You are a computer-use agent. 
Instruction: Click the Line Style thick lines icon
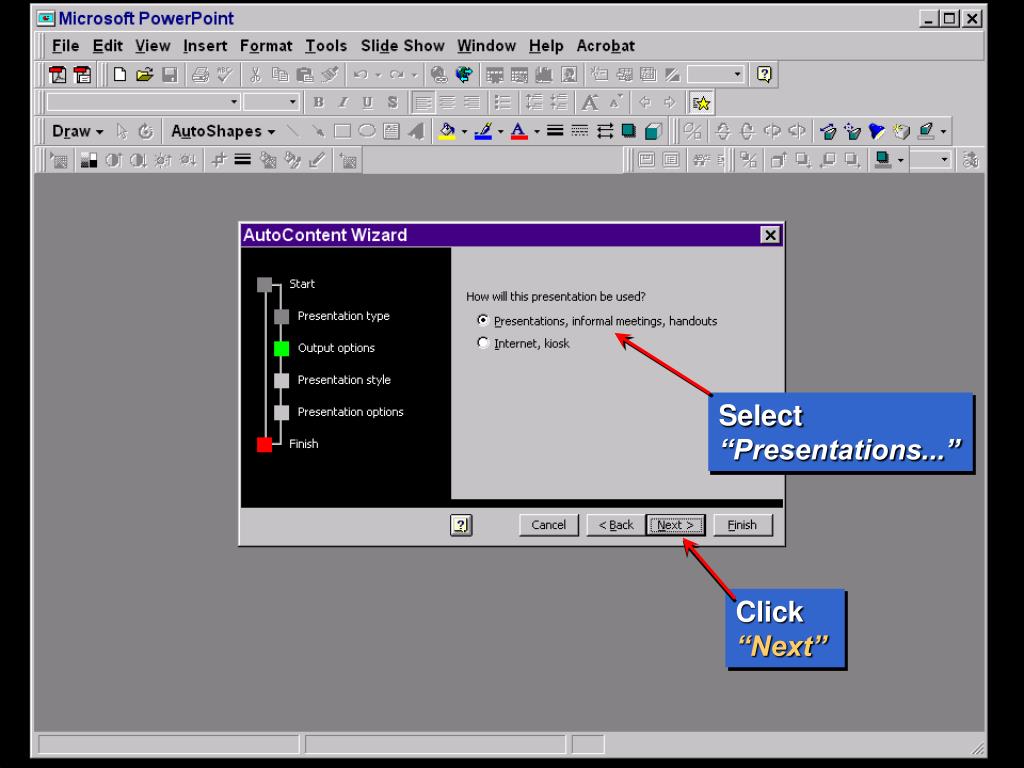pyautogui.click(x=554, y=131)
